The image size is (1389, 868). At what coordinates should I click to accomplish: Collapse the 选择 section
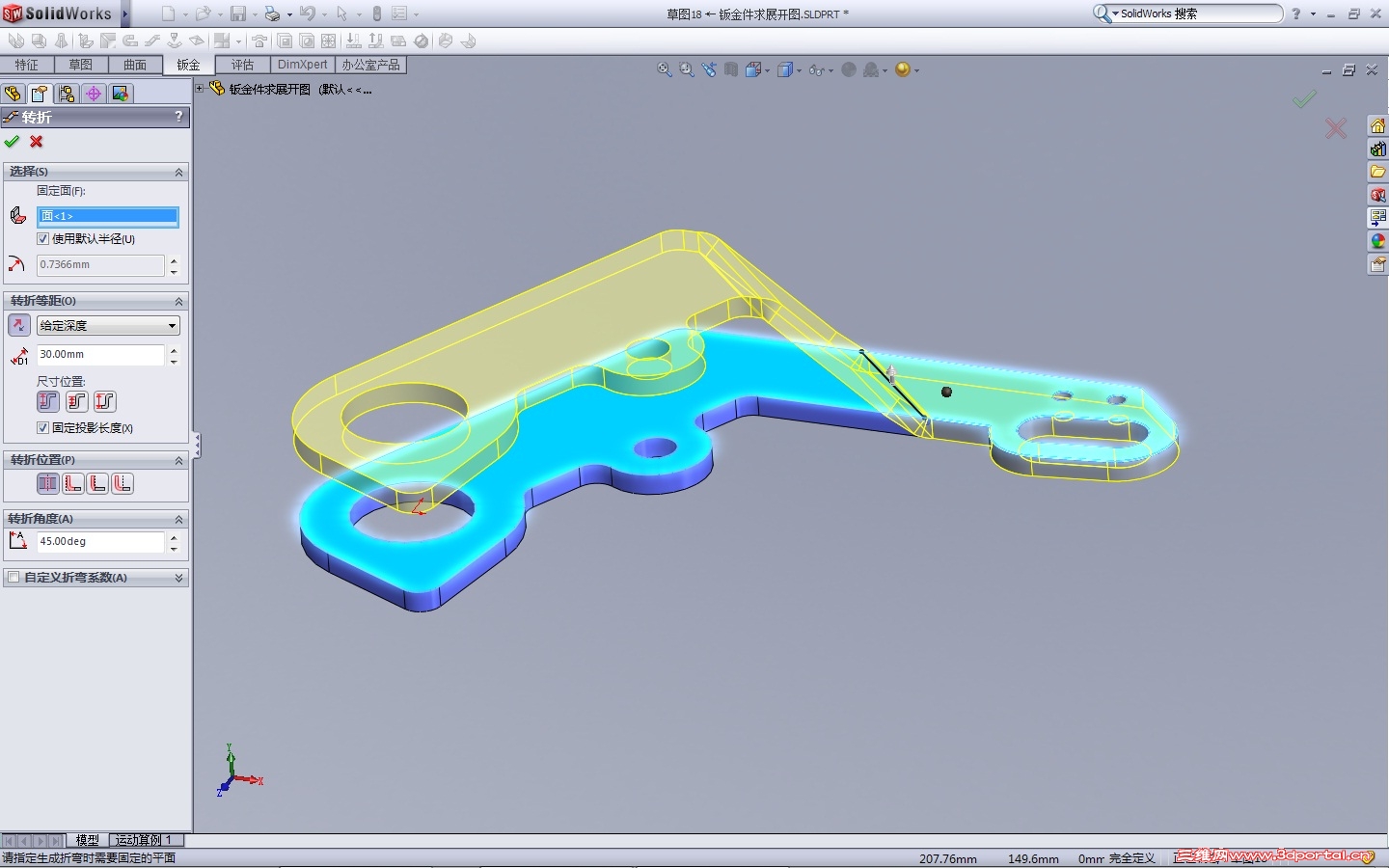(x=178, y=172)
